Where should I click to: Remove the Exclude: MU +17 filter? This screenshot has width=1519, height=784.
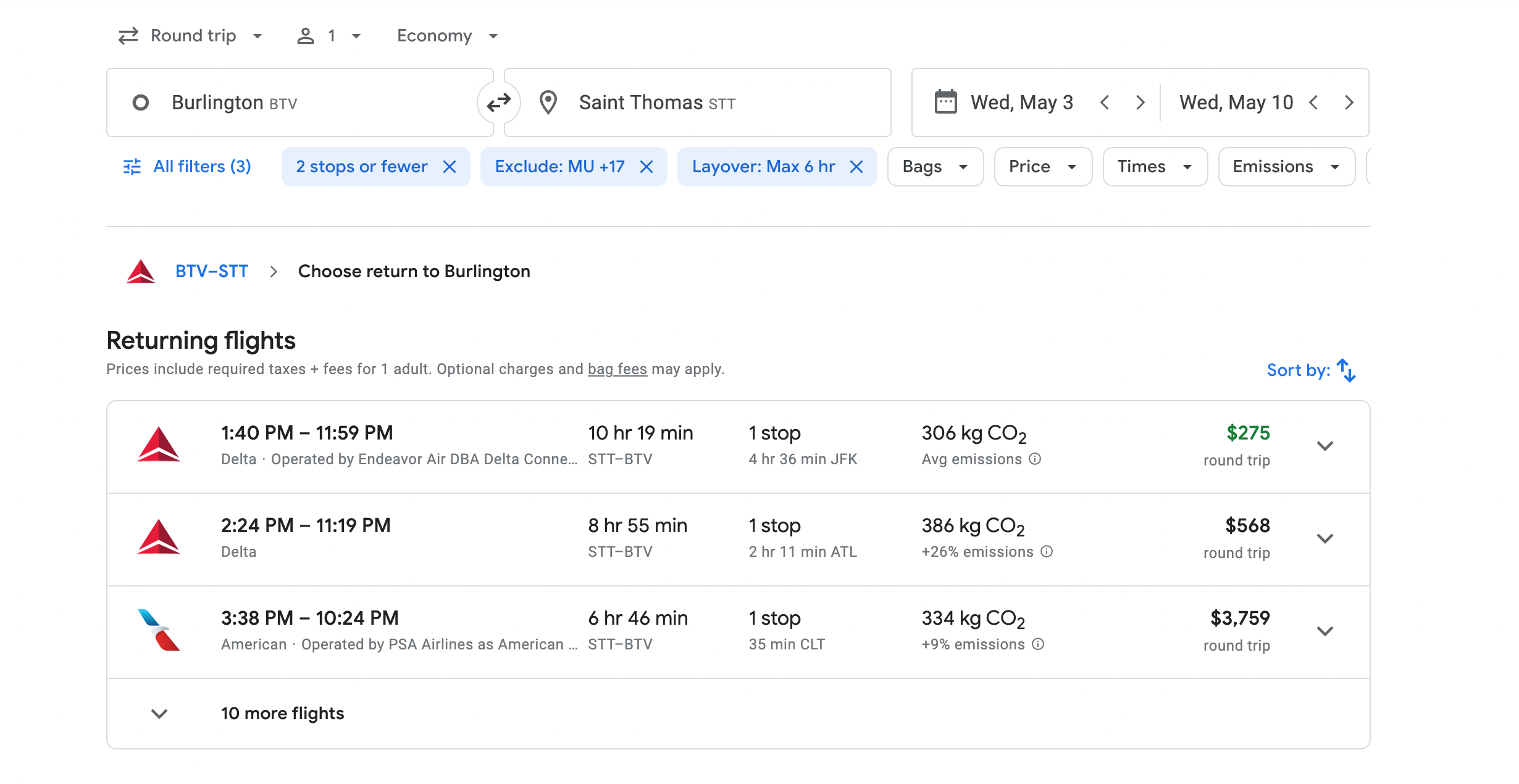[x=647, y=167]
